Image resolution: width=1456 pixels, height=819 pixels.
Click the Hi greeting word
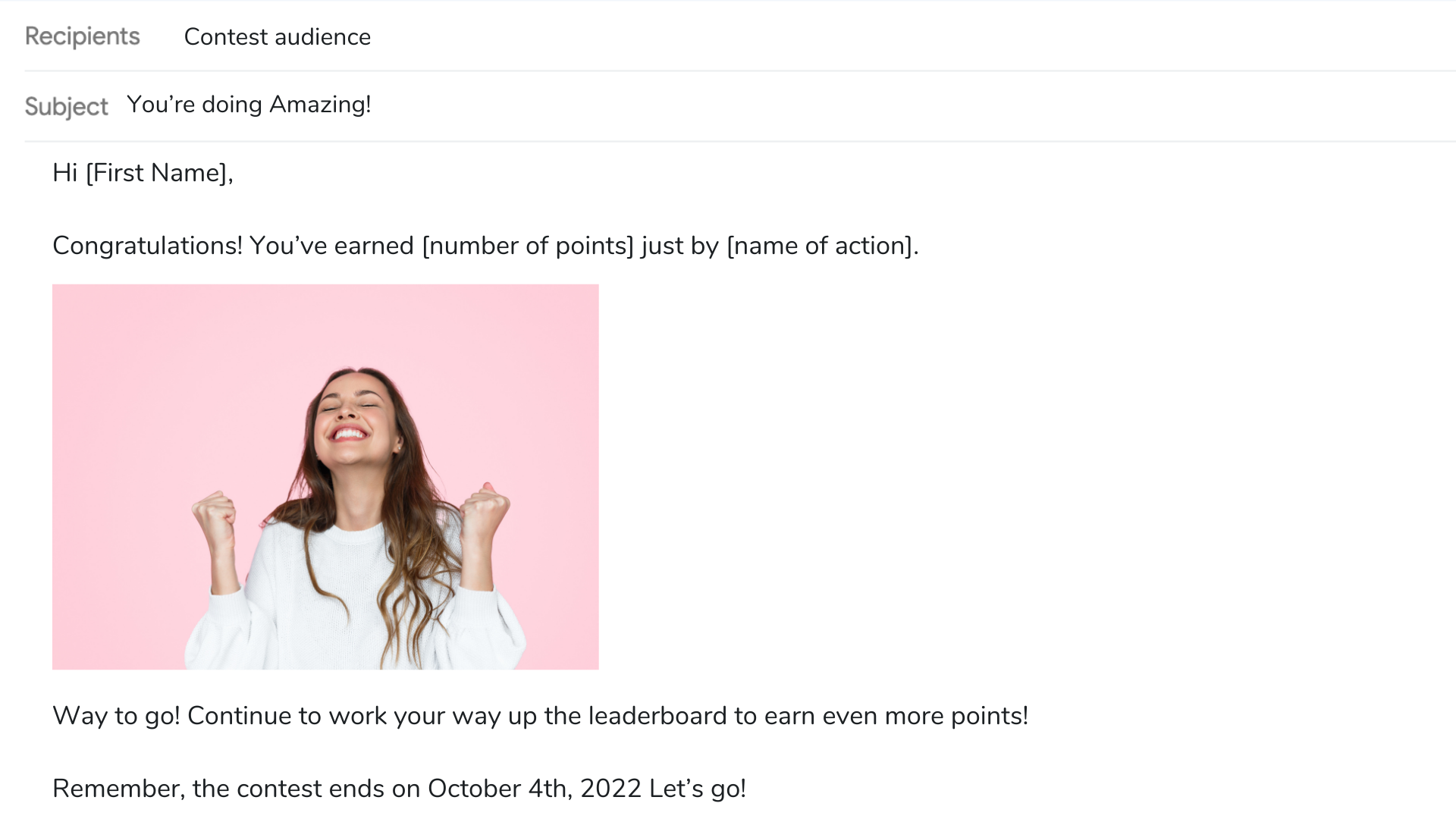point(64,173)
